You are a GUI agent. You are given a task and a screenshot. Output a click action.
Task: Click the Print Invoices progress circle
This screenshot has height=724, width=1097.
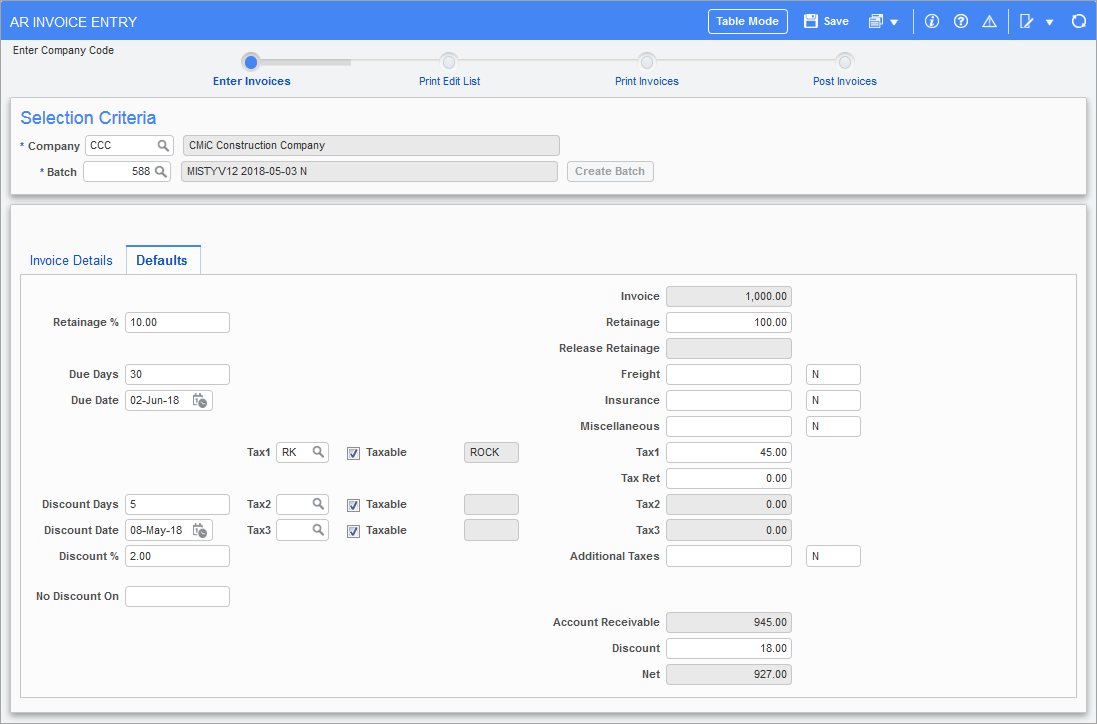(647, 62)
